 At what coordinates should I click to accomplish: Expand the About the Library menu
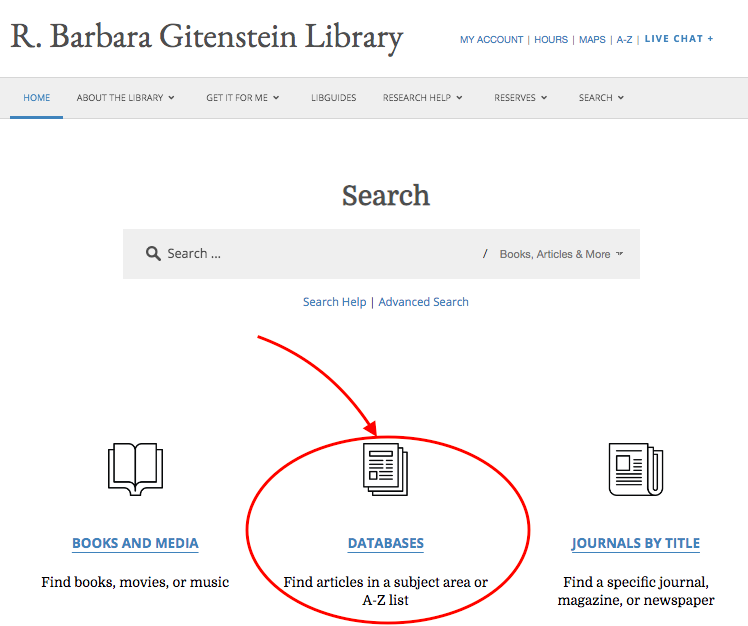pyautogui.click(x=125, y=98)
